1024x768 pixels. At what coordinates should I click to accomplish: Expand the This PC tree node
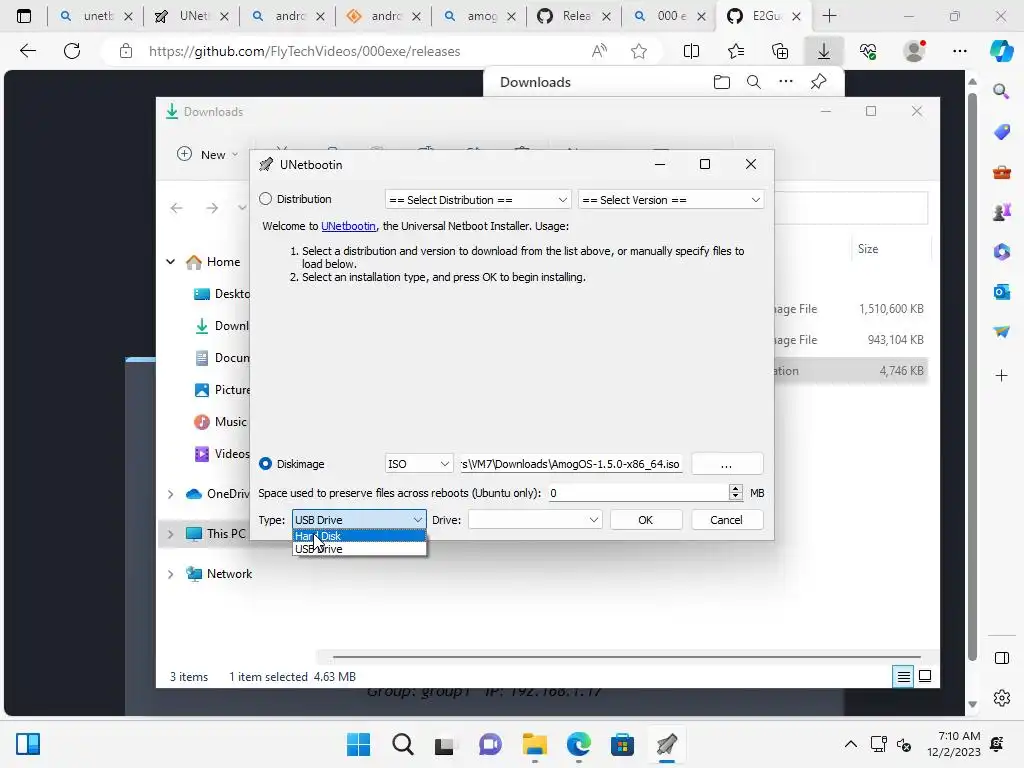170,534
